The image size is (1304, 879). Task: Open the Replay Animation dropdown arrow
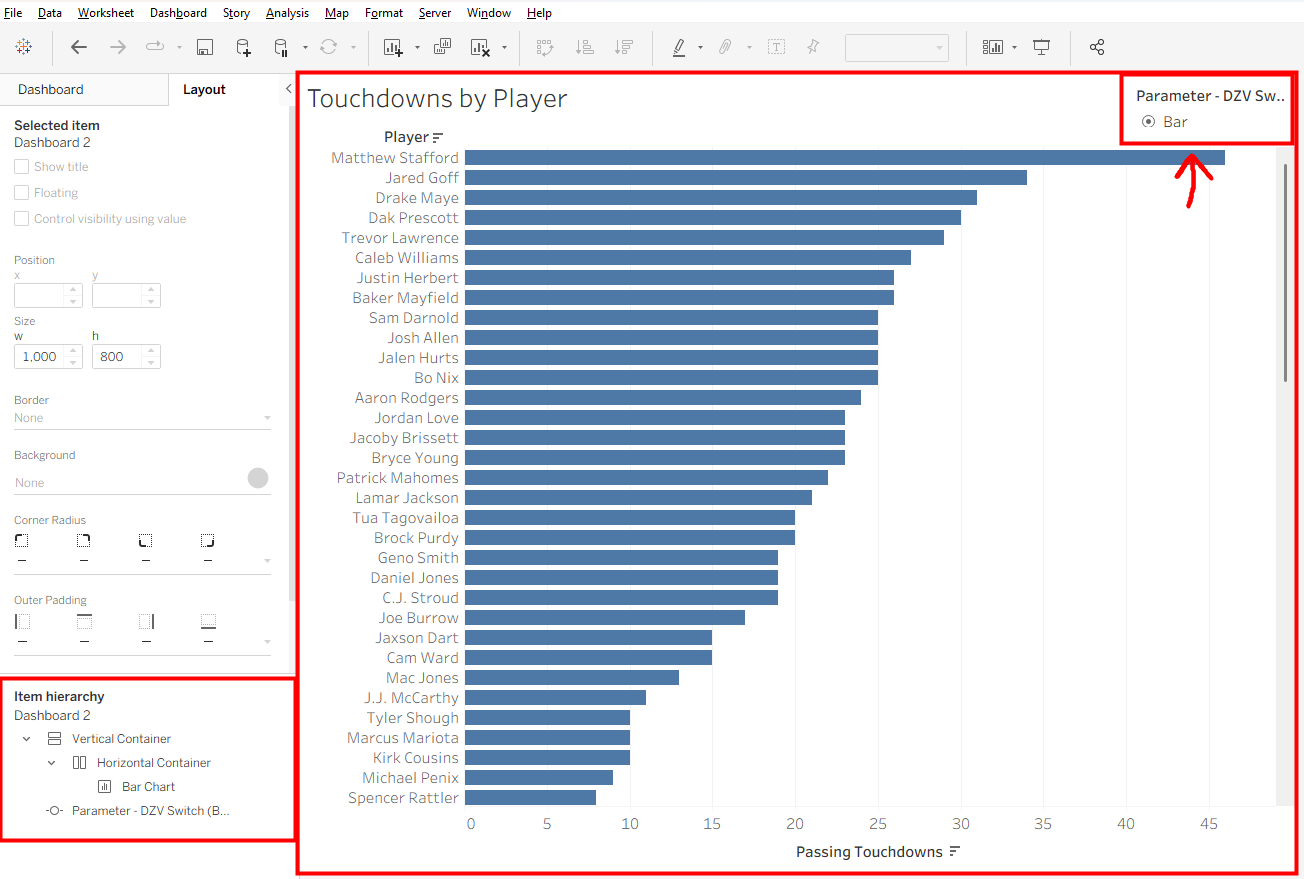(x=179, y=47)
